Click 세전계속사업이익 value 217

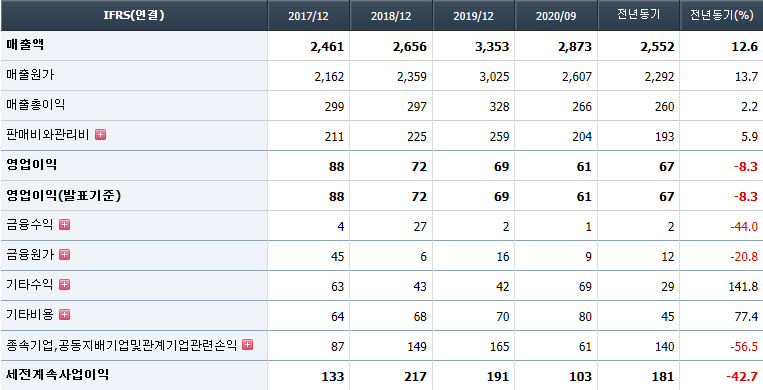coord(417,377)
